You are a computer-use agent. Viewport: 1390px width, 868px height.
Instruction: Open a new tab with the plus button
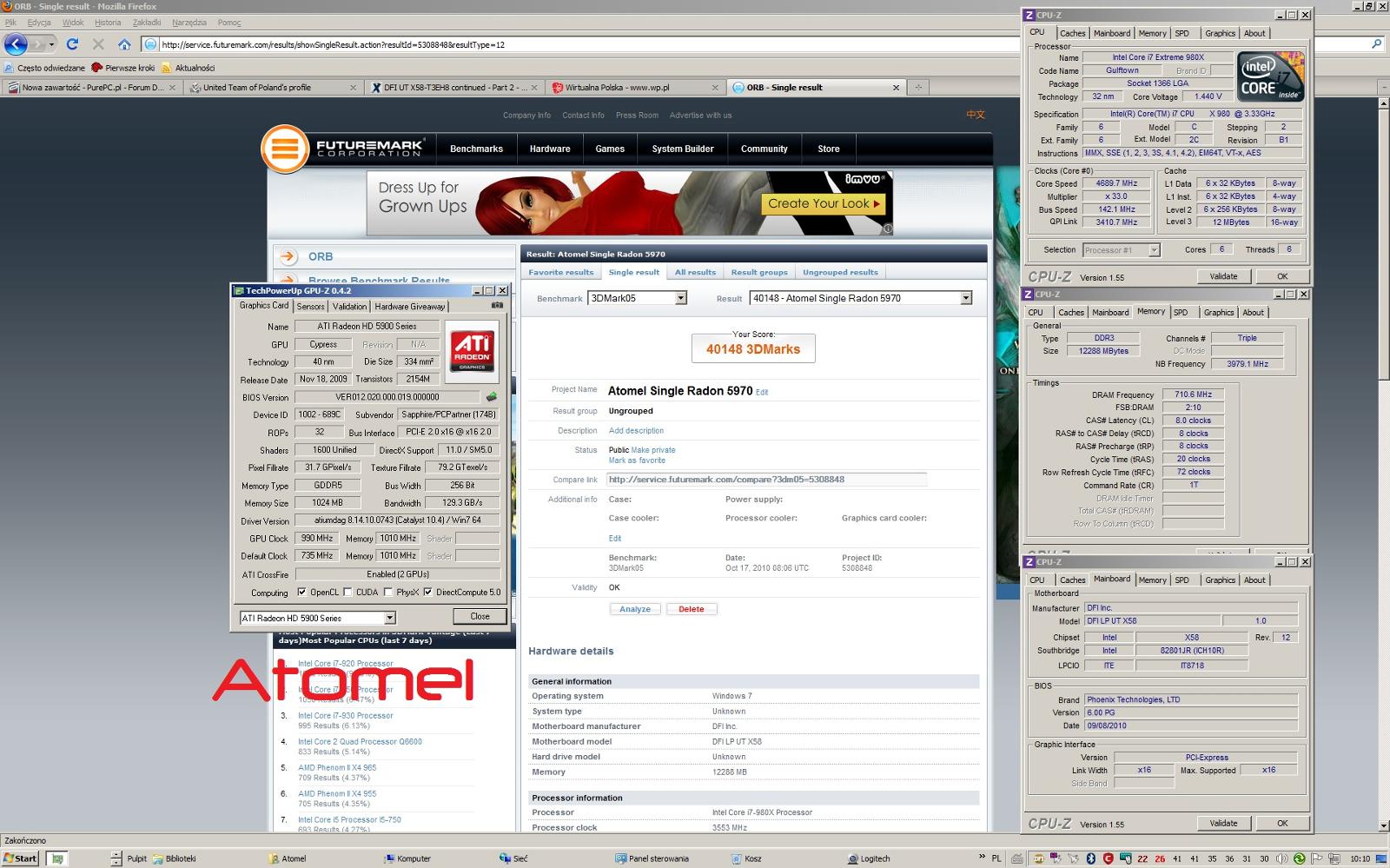tap(918, 87)
